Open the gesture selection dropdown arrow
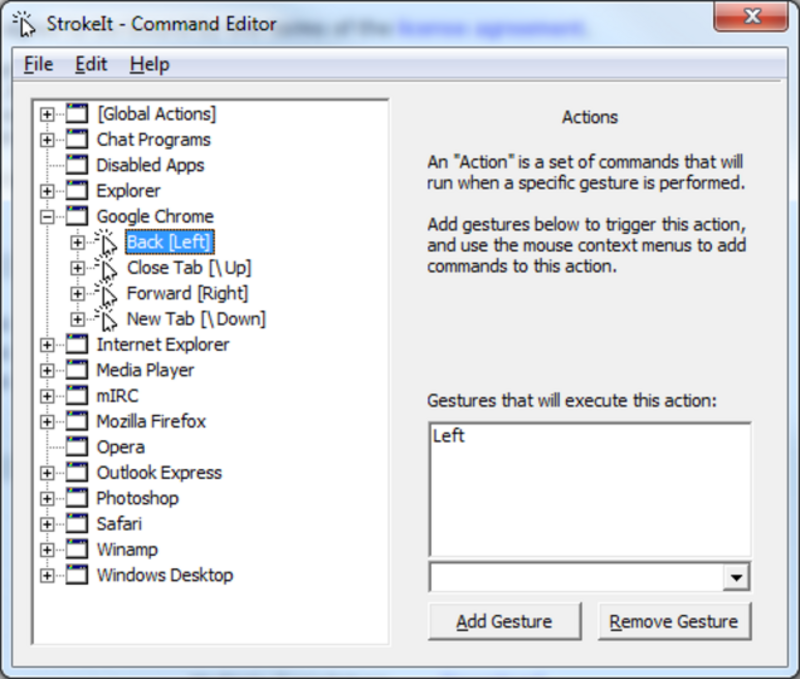The image size is (800, 679). [737, 577]
